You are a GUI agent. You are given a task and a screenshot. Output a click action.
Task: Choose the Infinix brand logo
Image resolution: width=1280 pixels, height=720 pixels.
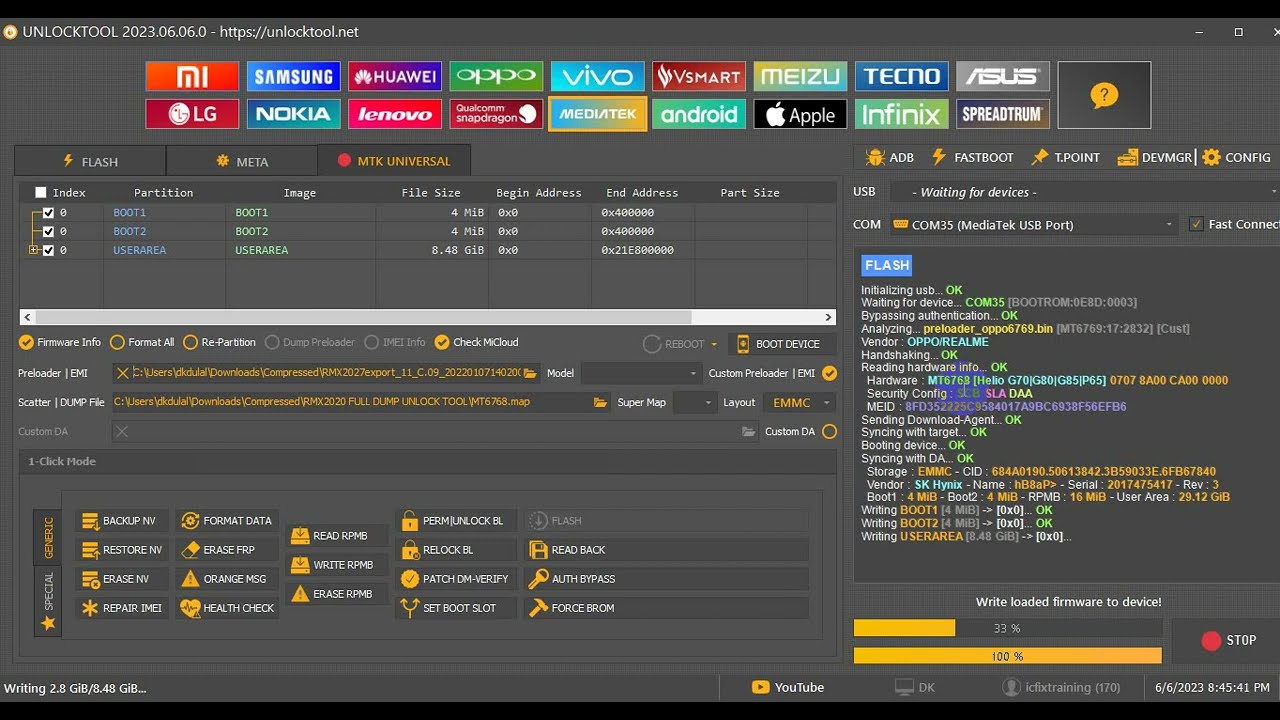click(902, 114)
